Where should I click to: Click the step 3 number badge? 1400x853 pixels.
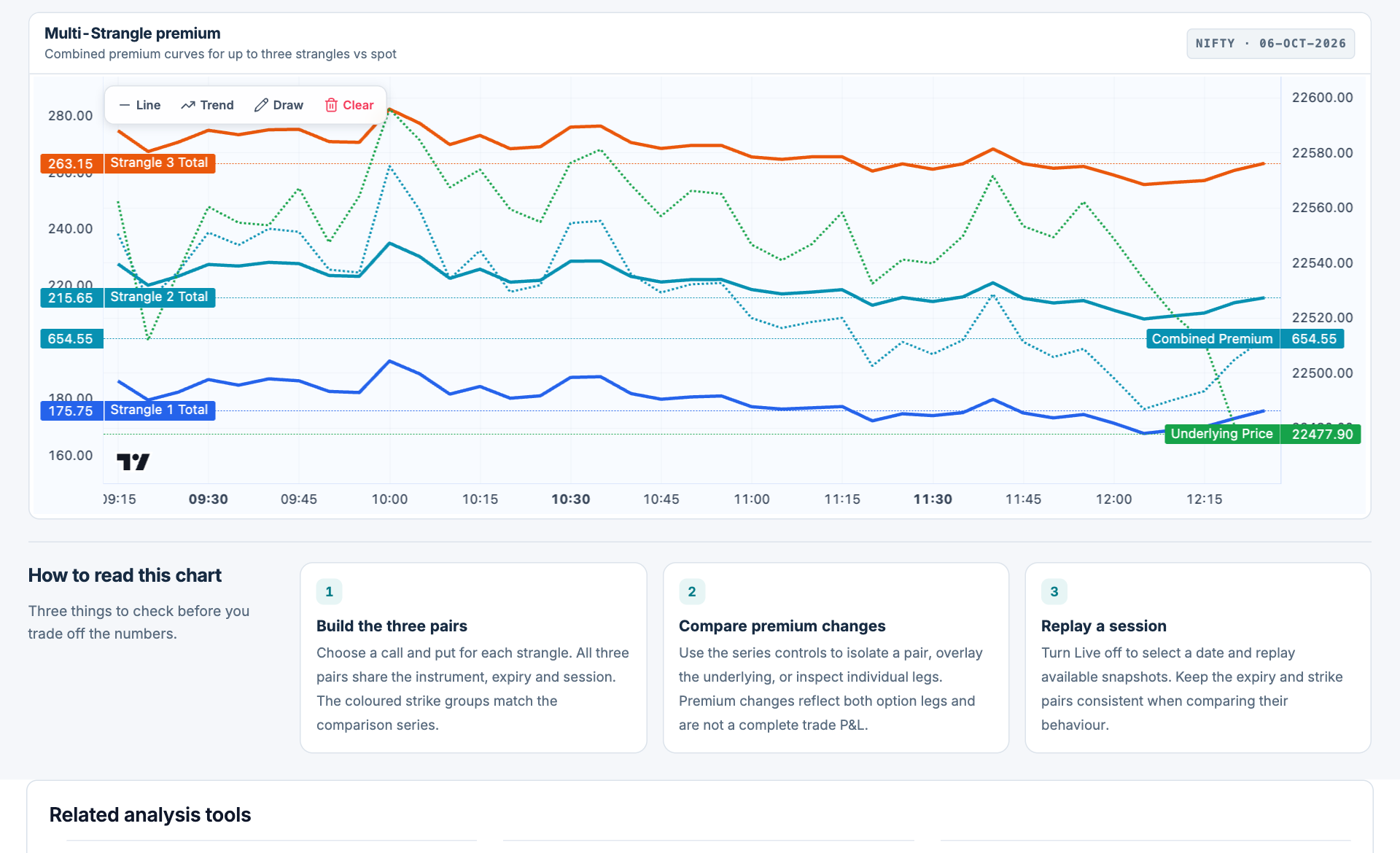1054,591
